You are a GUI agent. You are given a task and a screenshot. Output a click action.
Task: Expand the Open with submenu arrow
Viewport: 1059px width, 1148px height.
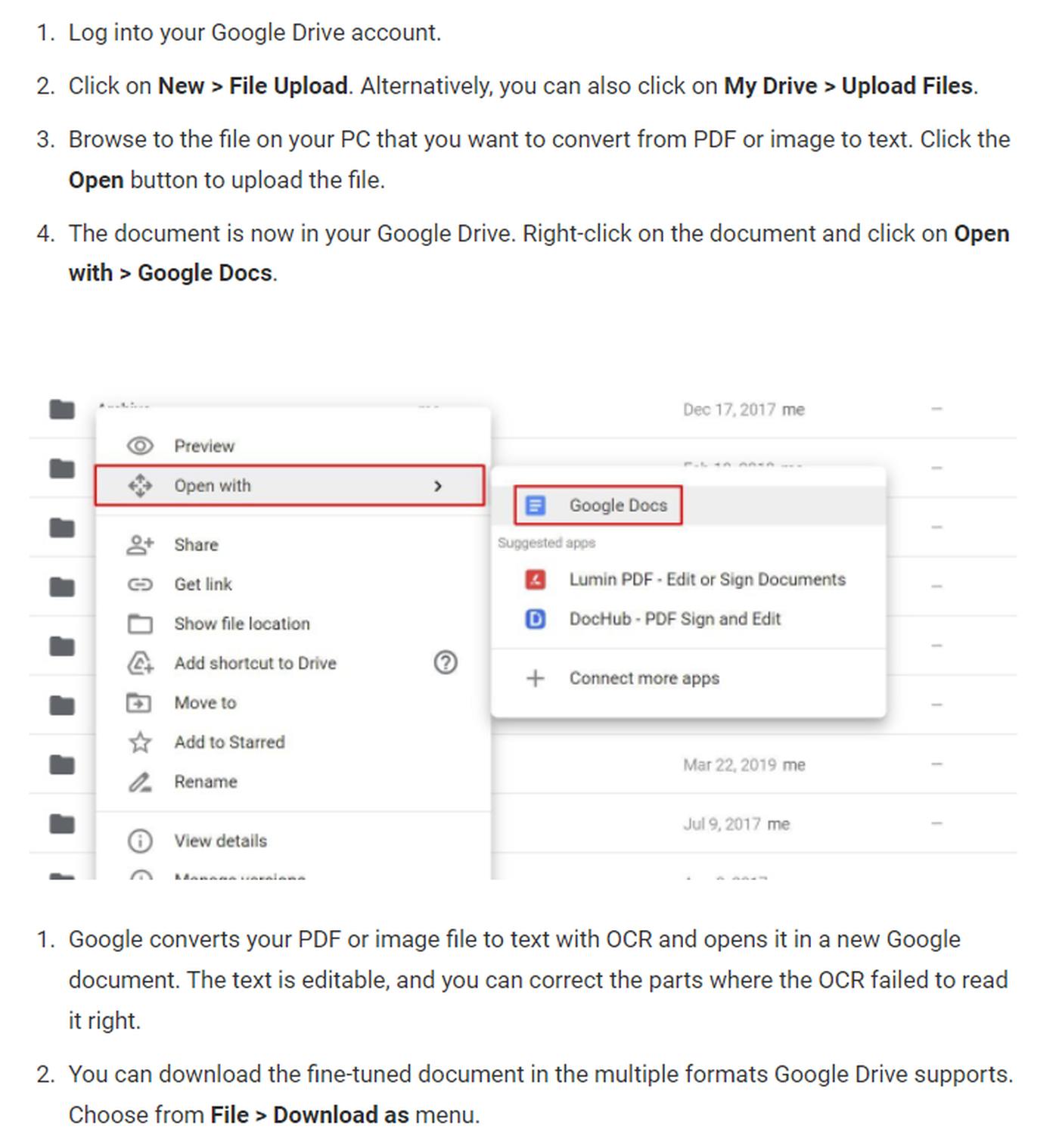(438, 486)
